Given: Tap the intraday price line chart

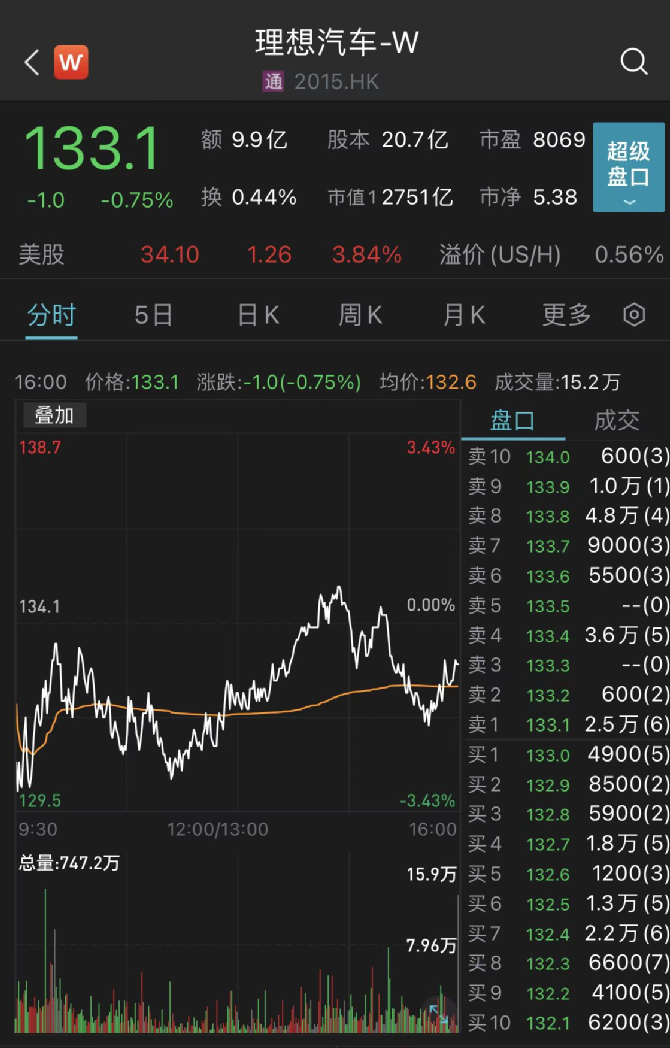Looking at the screenshot, I should point(237,622).
